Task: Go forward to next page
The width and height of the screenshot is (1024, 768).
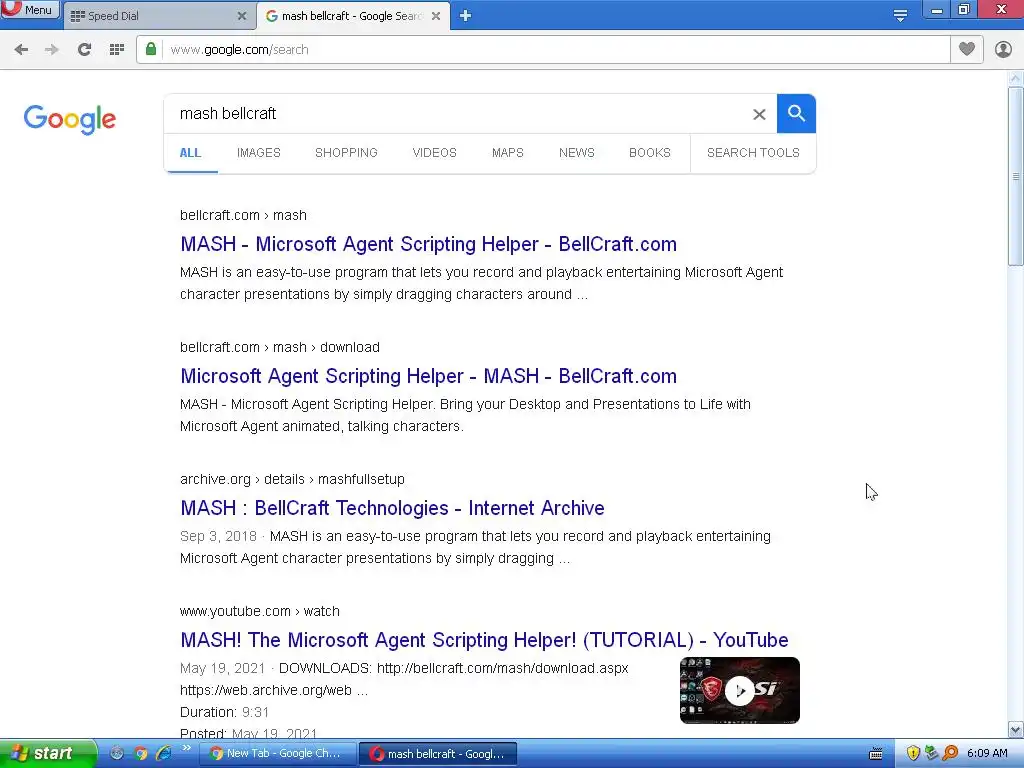Action: [x=52, y=50]
